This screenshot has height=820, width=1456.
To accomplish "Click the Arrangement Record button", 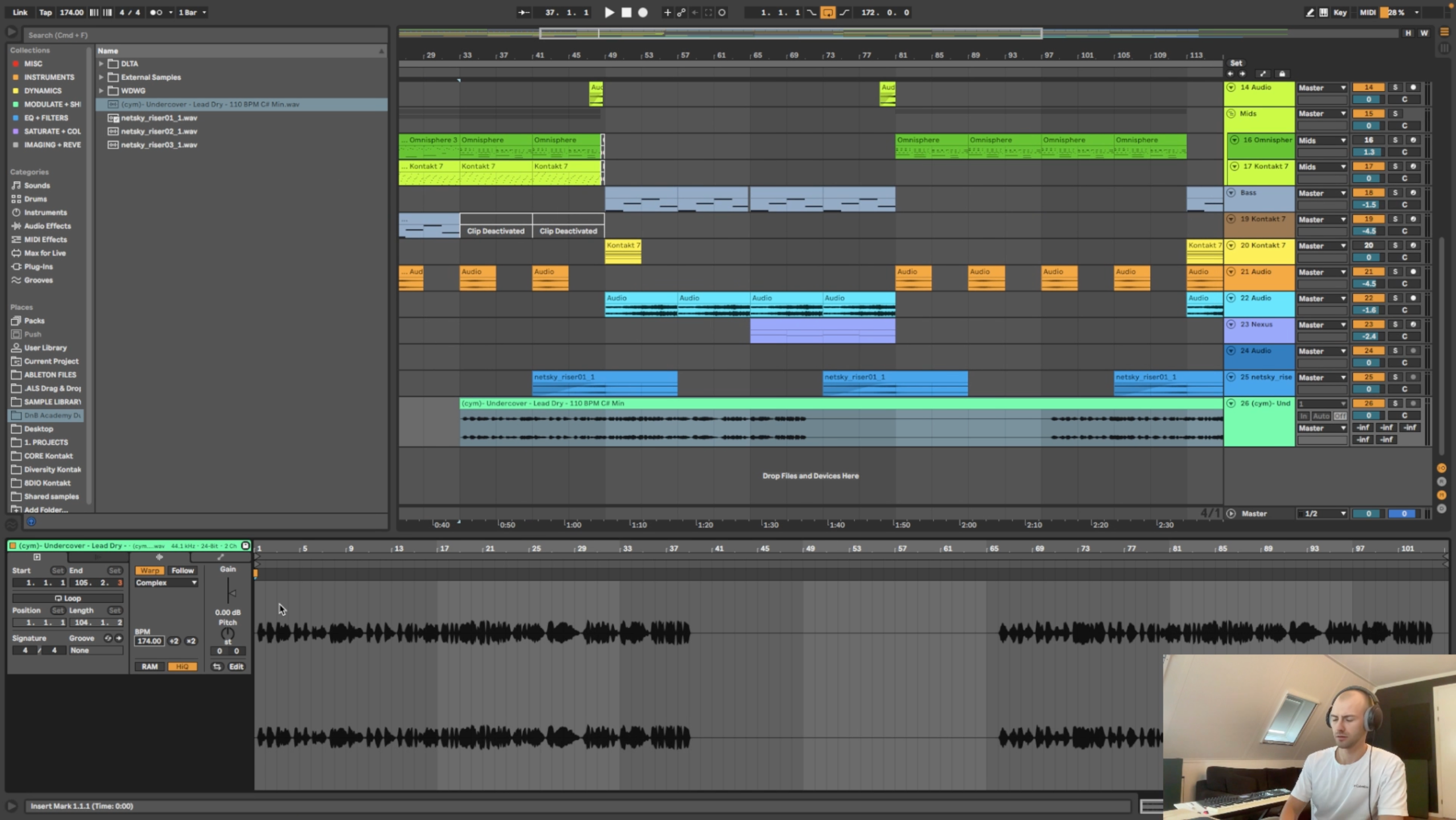I will pos(643,13).
